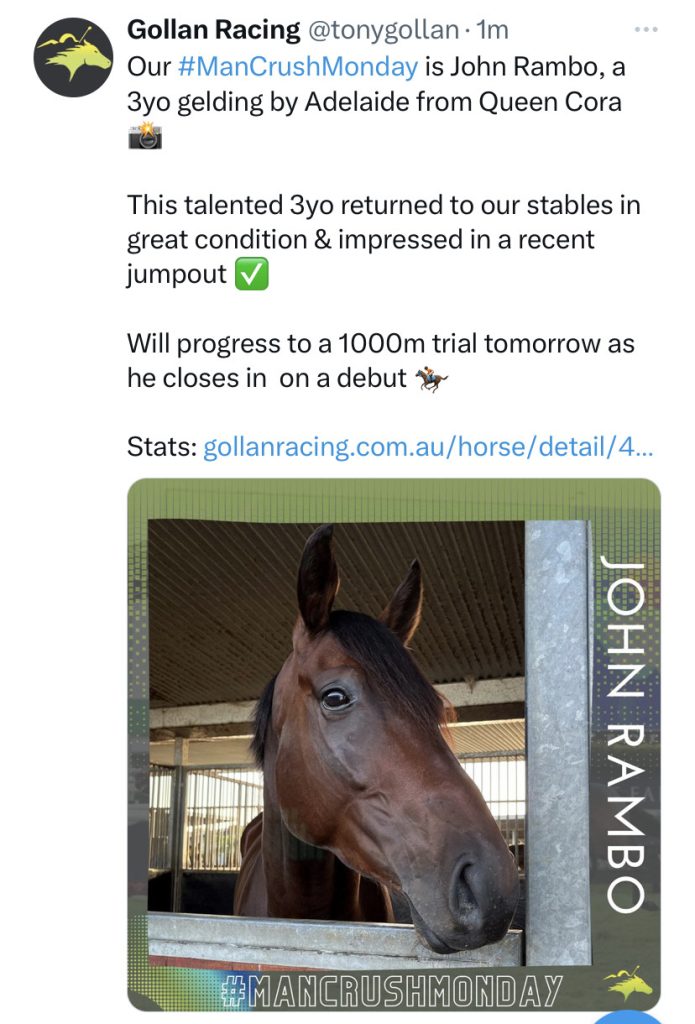Screen dimensions: 695x1024
Task: Tap the Gollan Racing display name
Action: point(214,29)
